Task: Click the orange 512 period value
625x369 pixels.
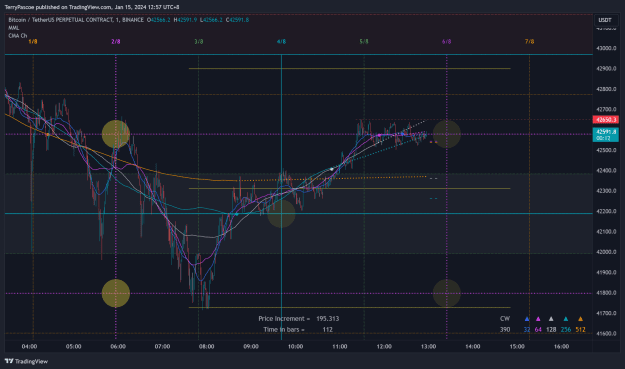Action: (580, 330)
